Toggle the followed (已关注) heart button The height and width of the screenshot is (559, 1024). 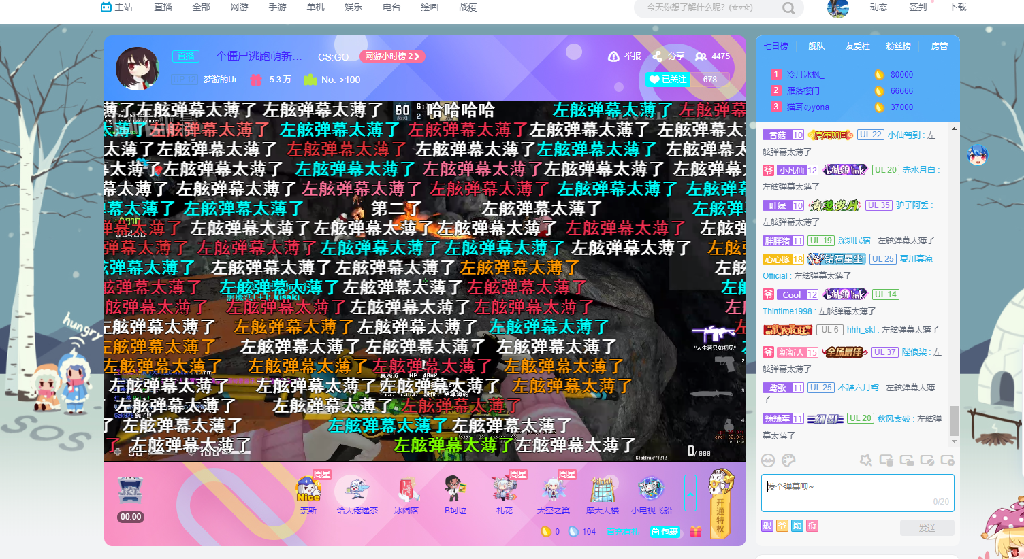click(667, 79)
